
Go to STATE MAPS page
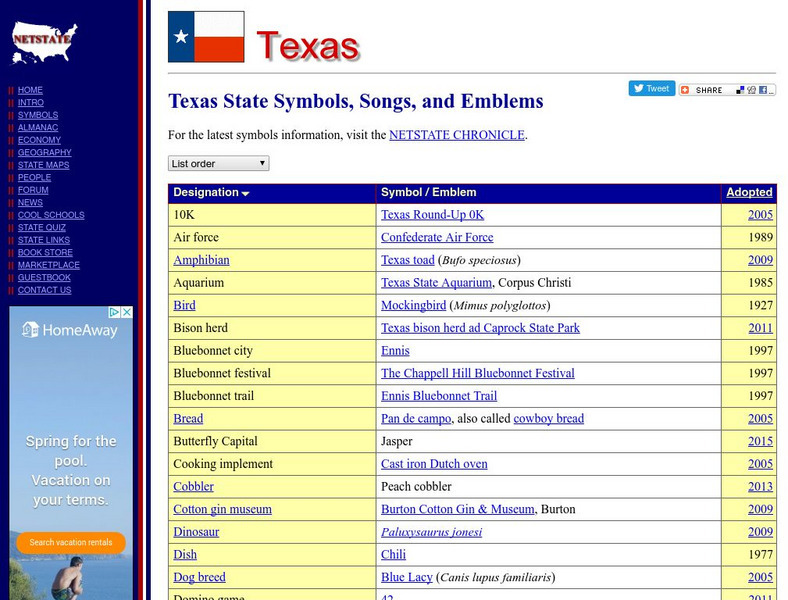pos(43,165)
